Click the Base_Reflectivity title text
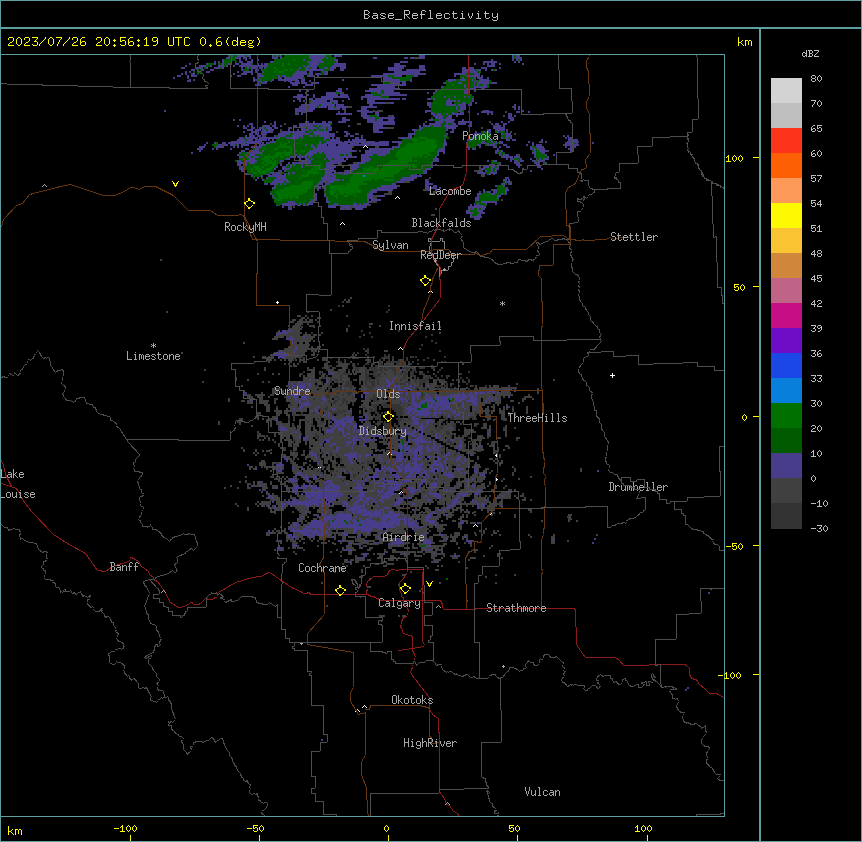This screenshot has height=842, width=862. (431, 15)
